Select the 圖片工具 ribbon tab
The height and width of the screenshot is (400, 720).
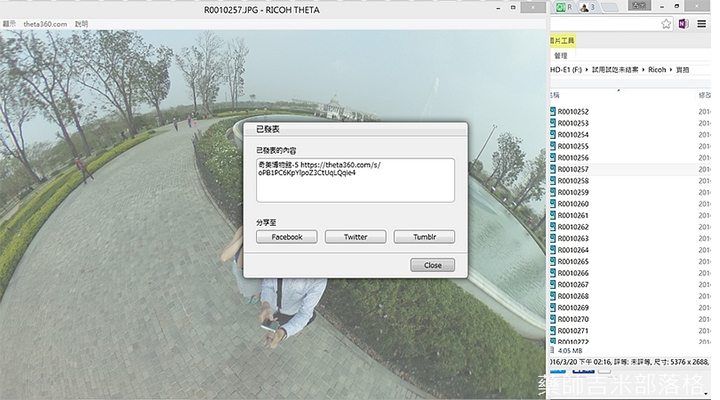[562, 40]
